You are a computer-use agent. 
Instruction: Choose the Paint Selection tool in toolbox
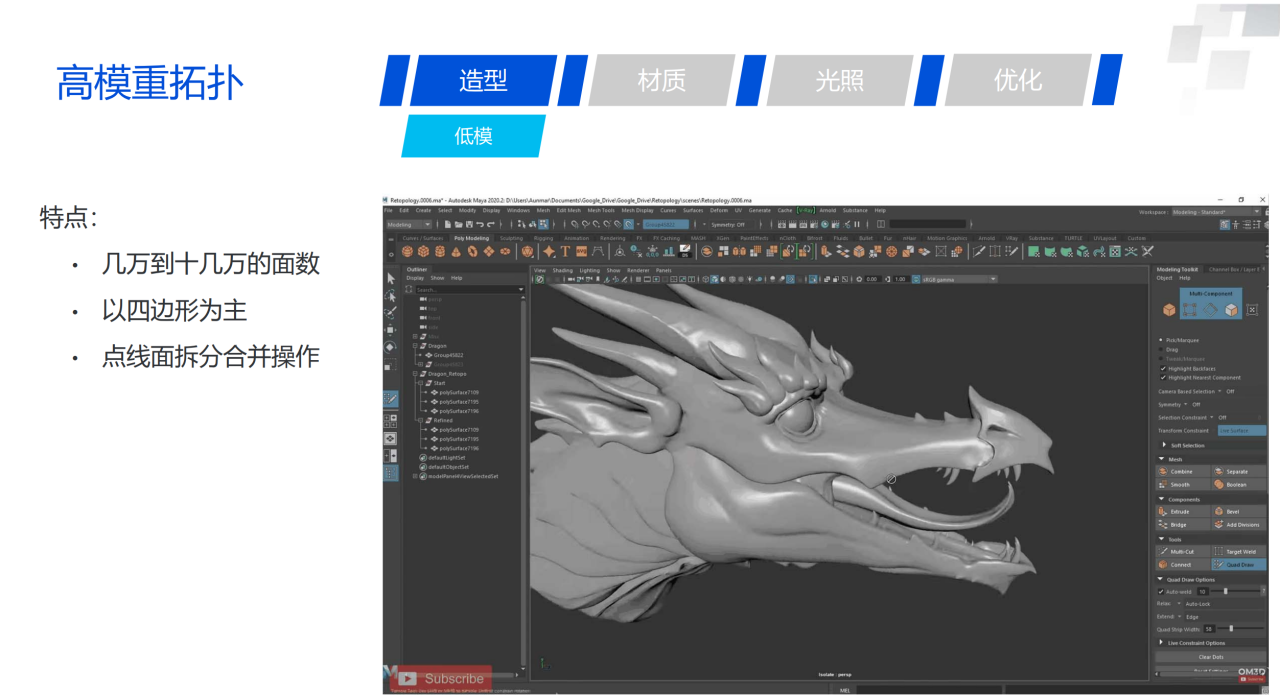point(390,312)
